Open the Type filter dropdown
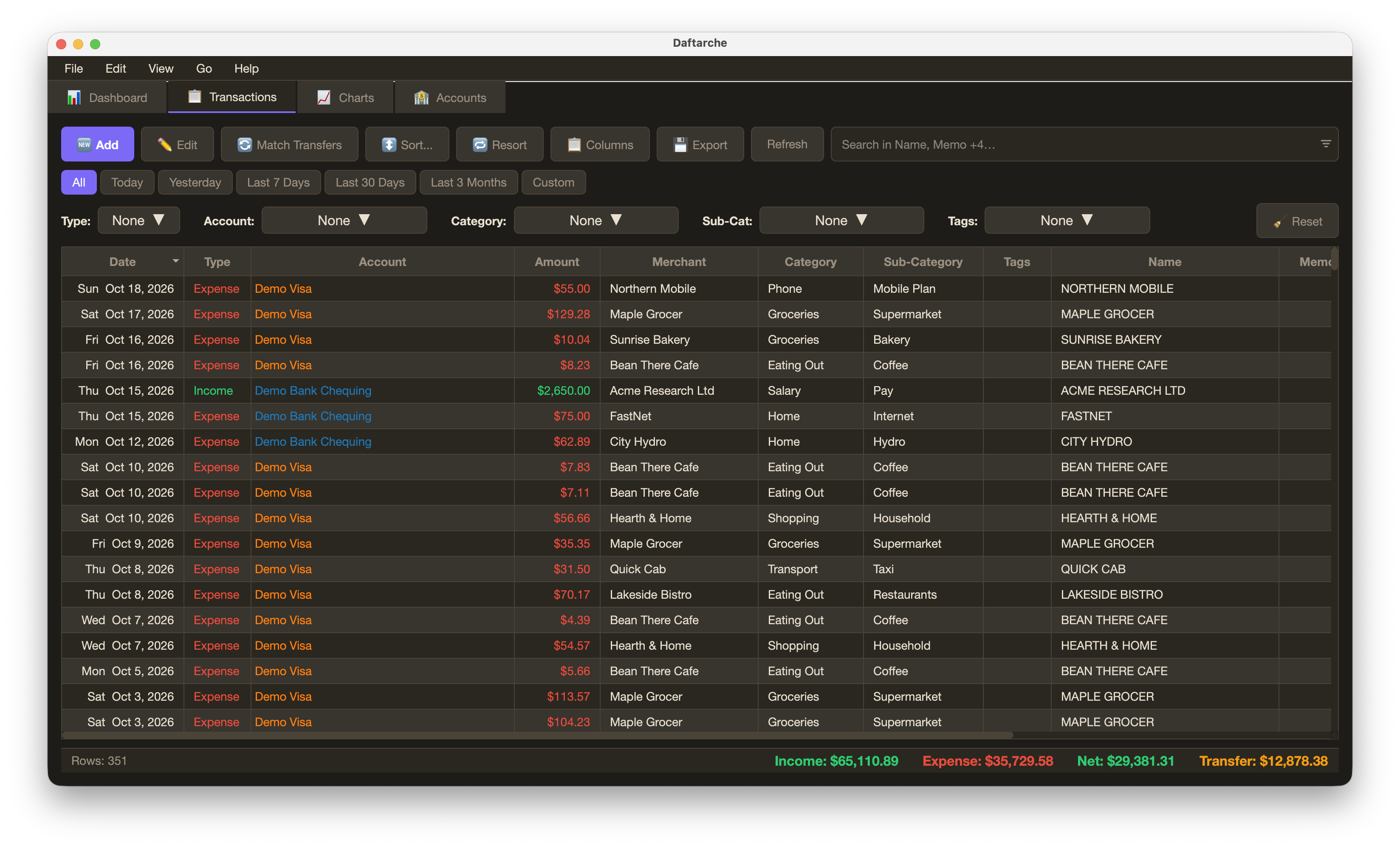The height and width of the screenshot is (849, 1400). (138, 221)
